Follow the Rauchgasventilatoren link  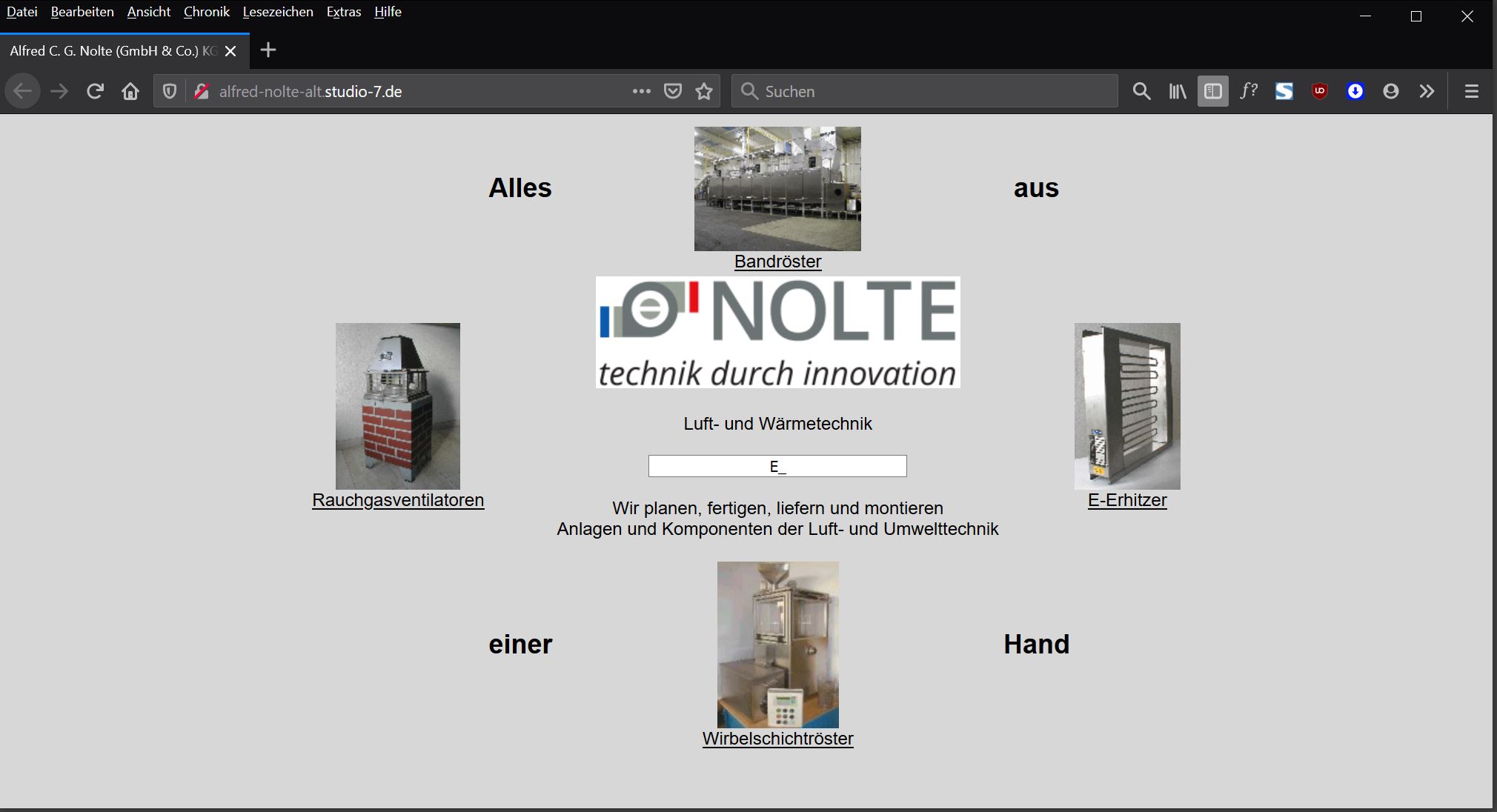pos(398,500)
